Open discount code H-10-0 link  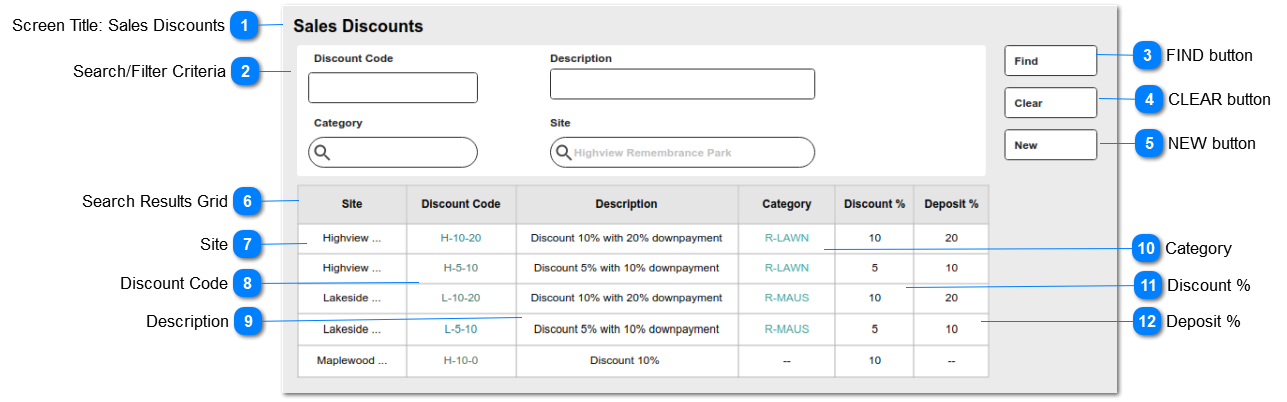pyautogui.click(x=461, y=360)
